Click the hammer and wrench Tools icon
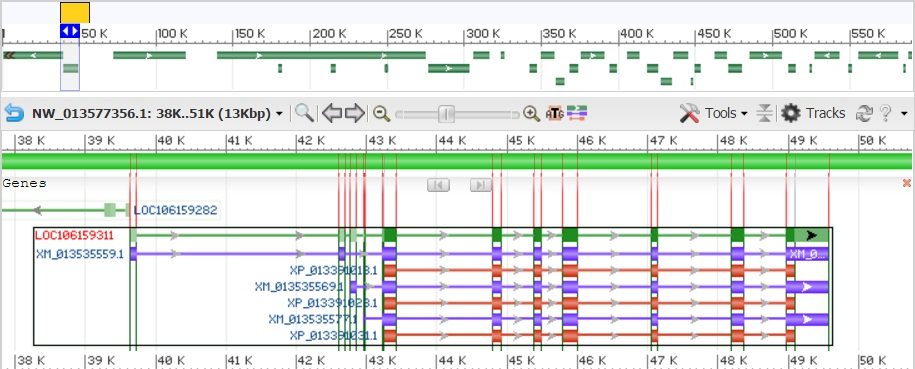 tap(689, 113)
